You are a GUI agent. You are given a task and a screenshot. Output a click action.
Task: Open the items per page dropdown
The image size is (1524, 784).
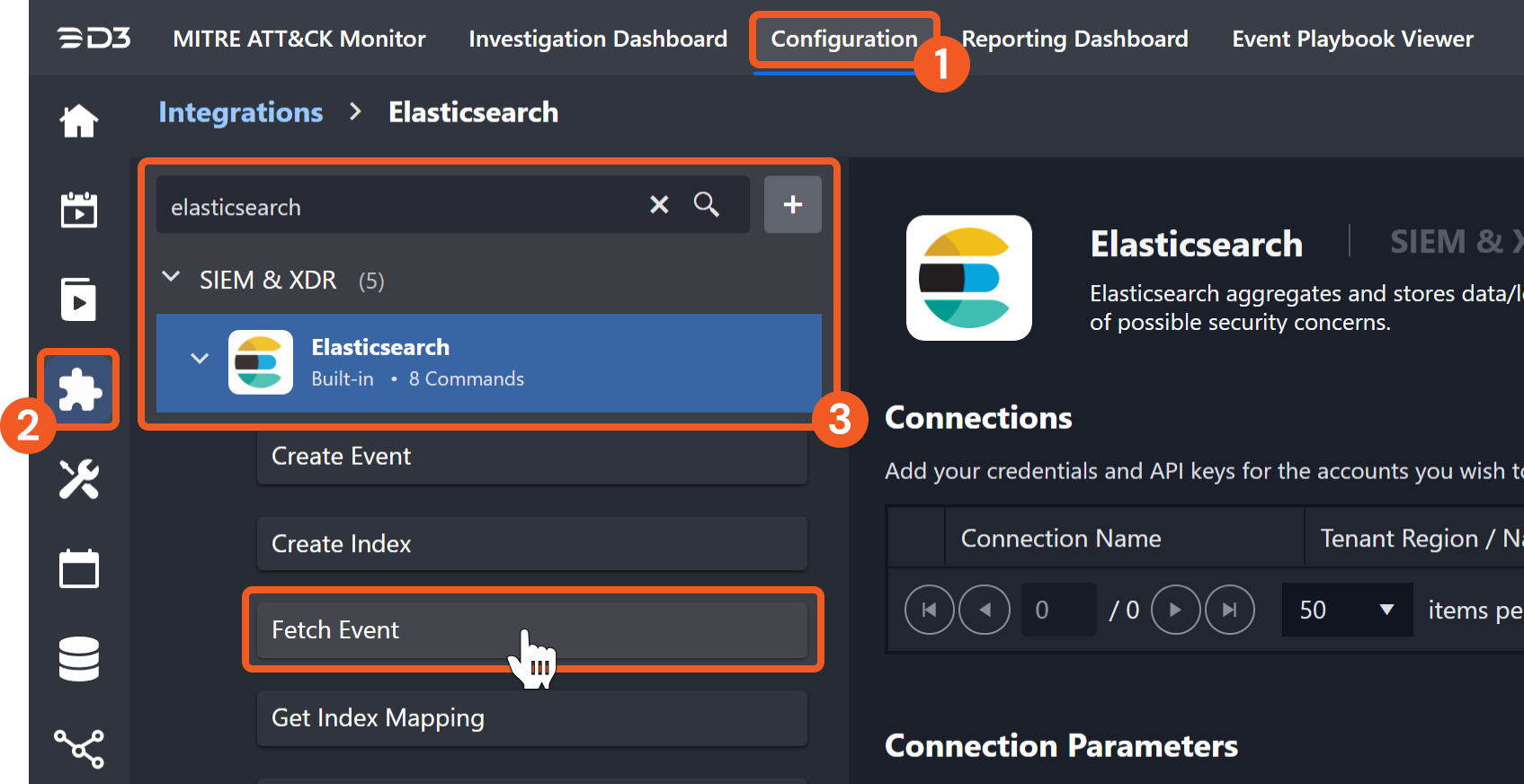1346,610
